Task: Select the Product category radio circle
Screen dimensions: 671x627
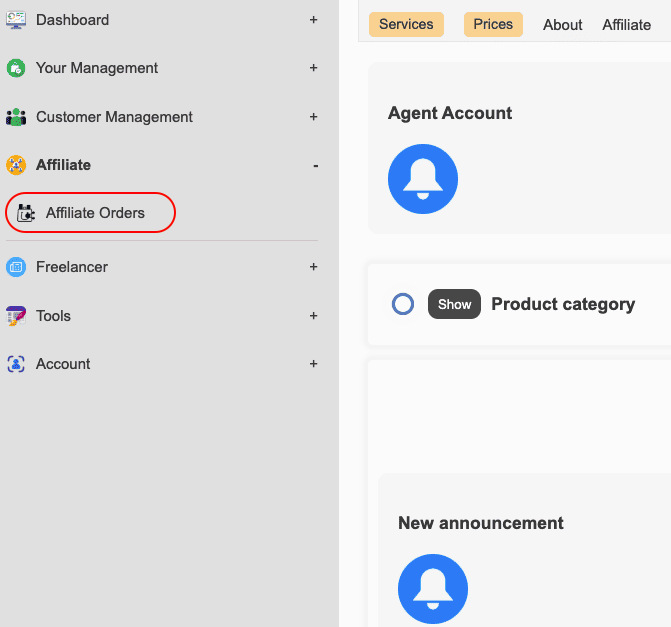Action: (x=403, y=304)
